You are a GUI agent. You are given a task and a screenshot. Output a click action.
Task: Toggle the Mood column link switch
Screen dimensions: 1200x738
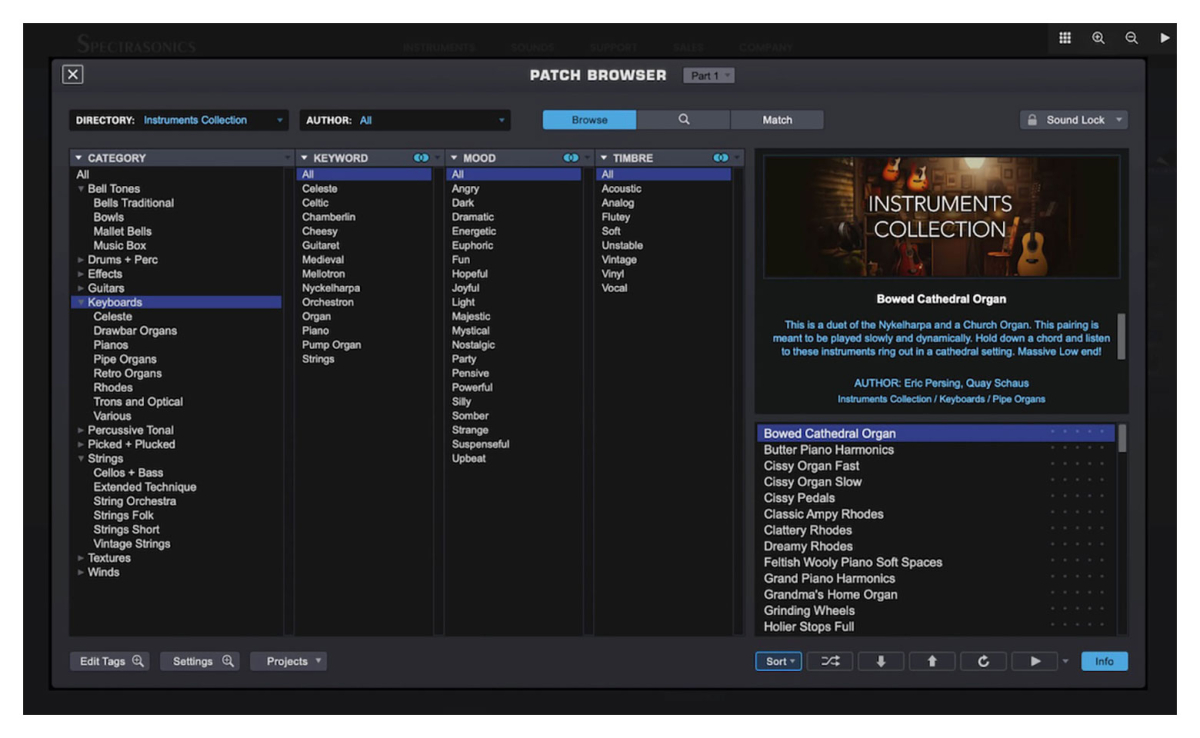[571, 158]
